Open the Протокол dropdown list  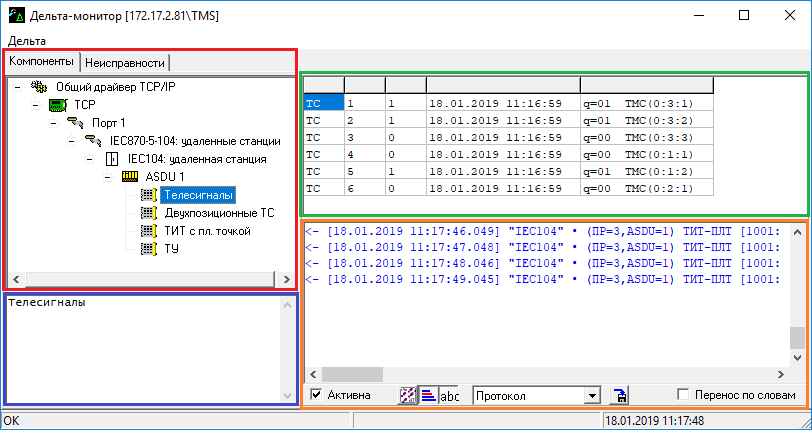click(592, 395)
